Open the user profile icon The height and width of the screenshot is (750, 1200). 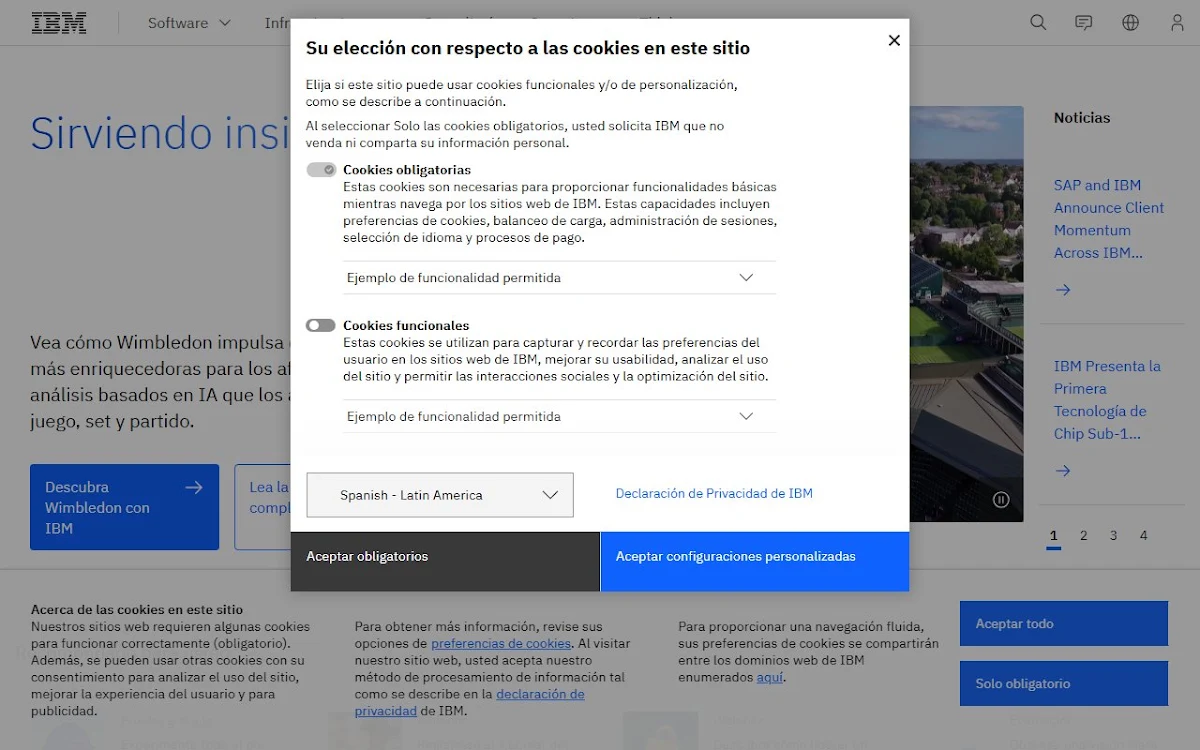click(x=1177, y=22)
